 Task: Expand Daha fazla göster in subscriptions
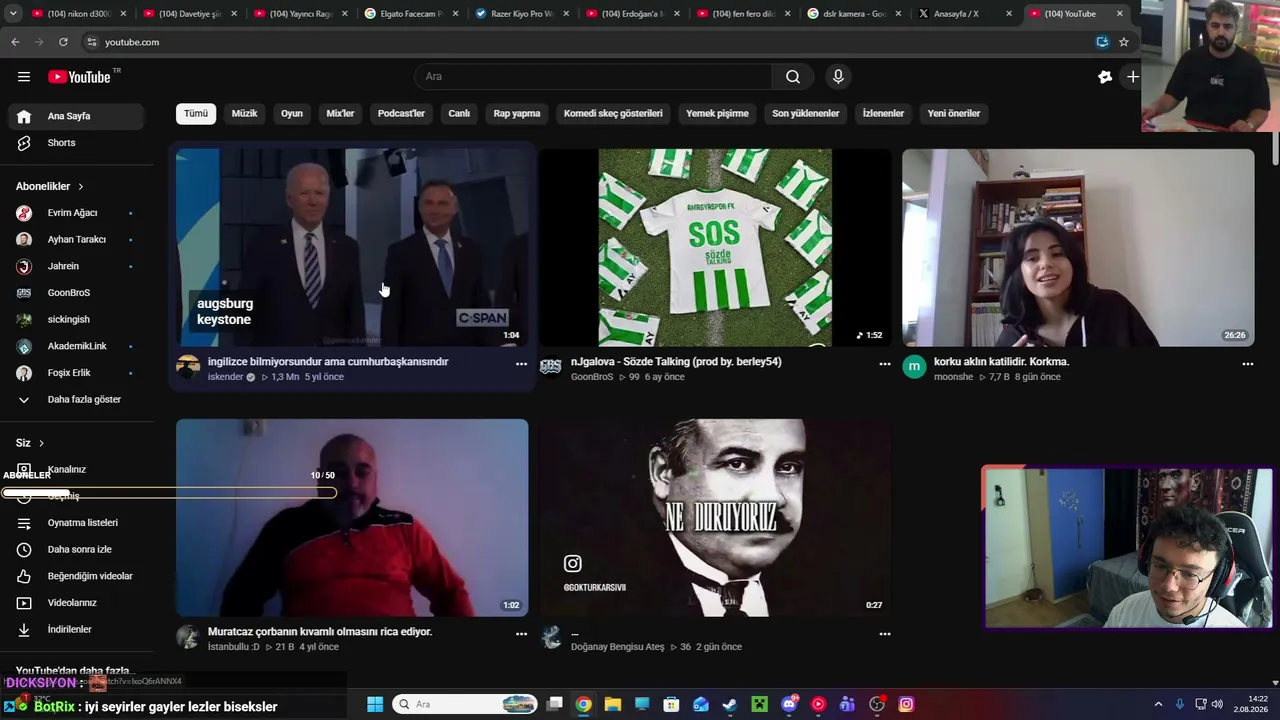click(x=78, y=400)
